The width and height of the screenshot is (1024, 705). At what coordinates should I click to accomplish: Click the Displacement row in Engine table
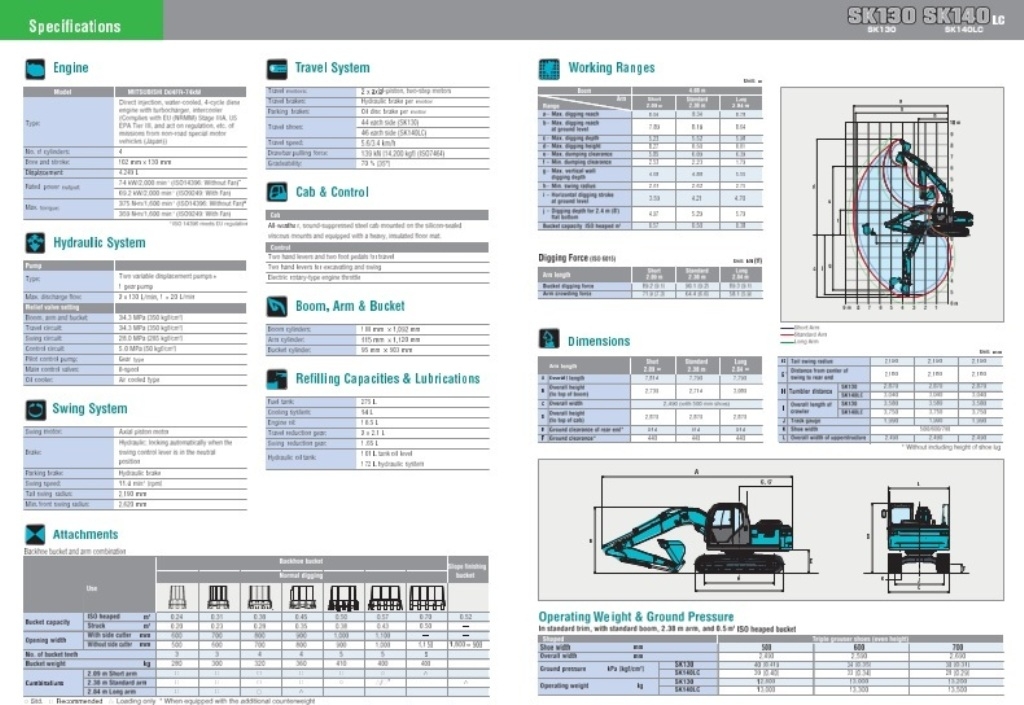(x=135, y=173)
